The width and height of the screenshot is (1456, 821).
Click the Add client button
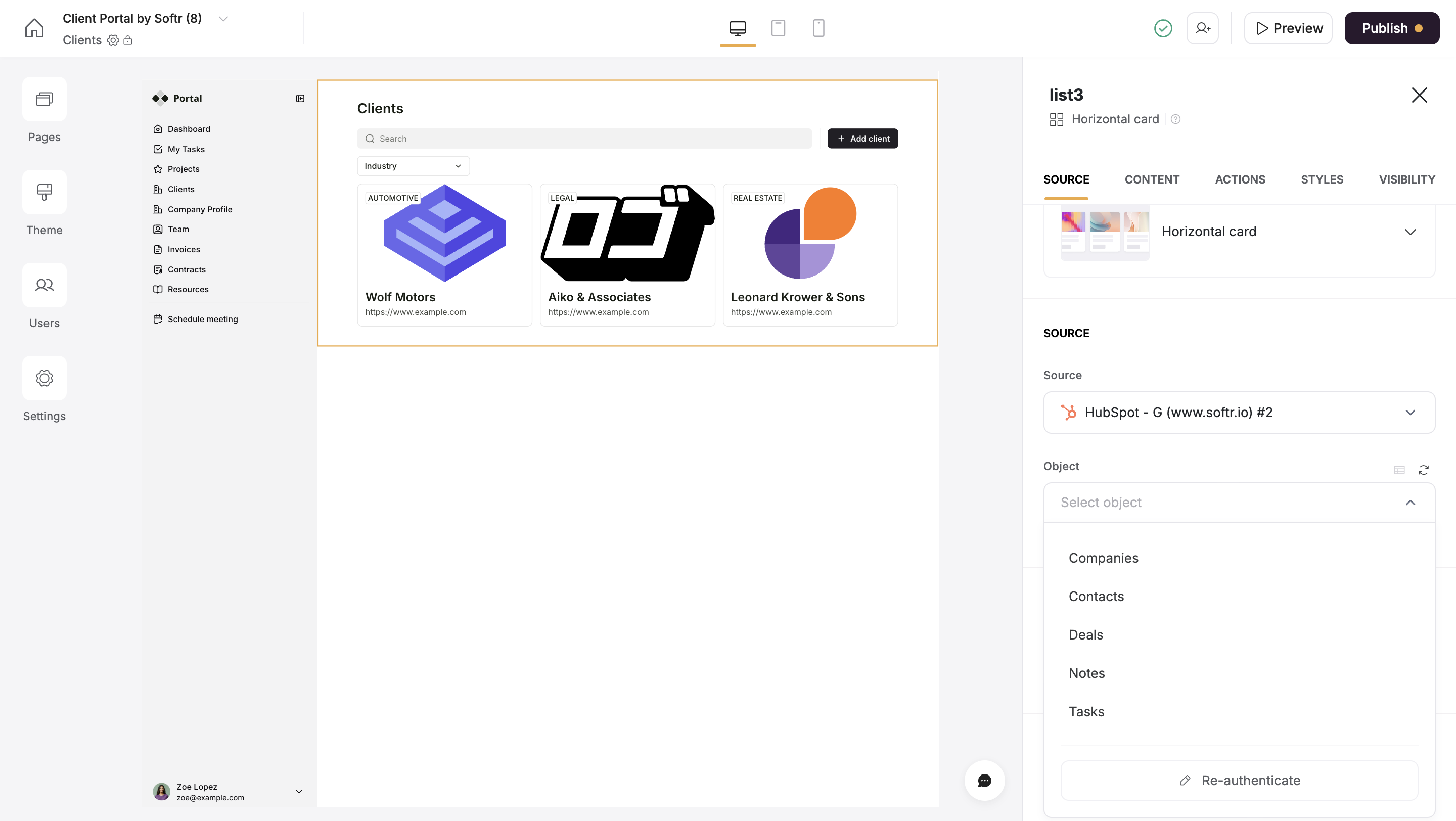[x=862, y=138]
